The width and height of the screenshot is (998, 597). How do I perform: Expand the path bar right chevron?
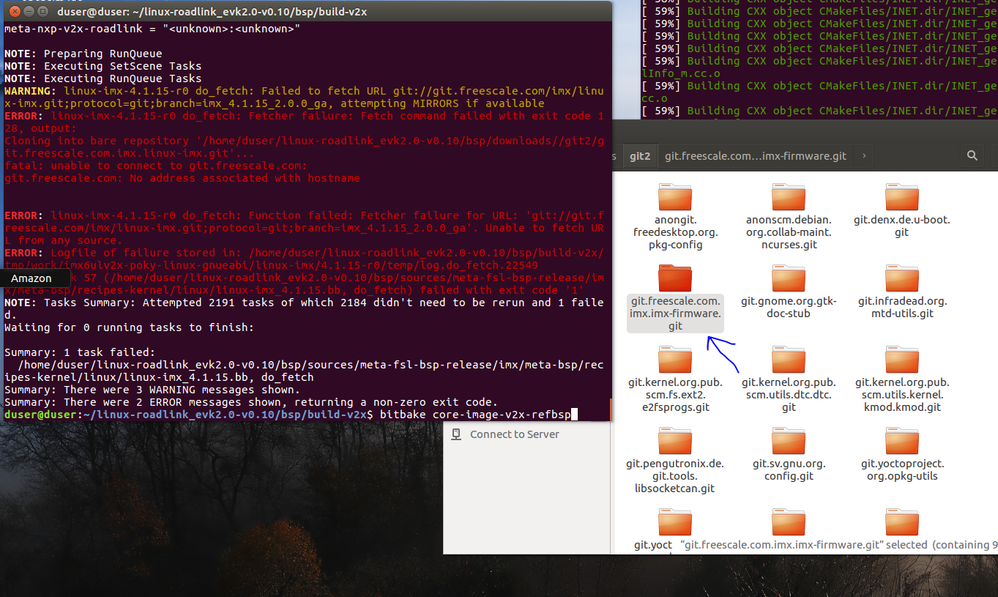pos(864,156)
